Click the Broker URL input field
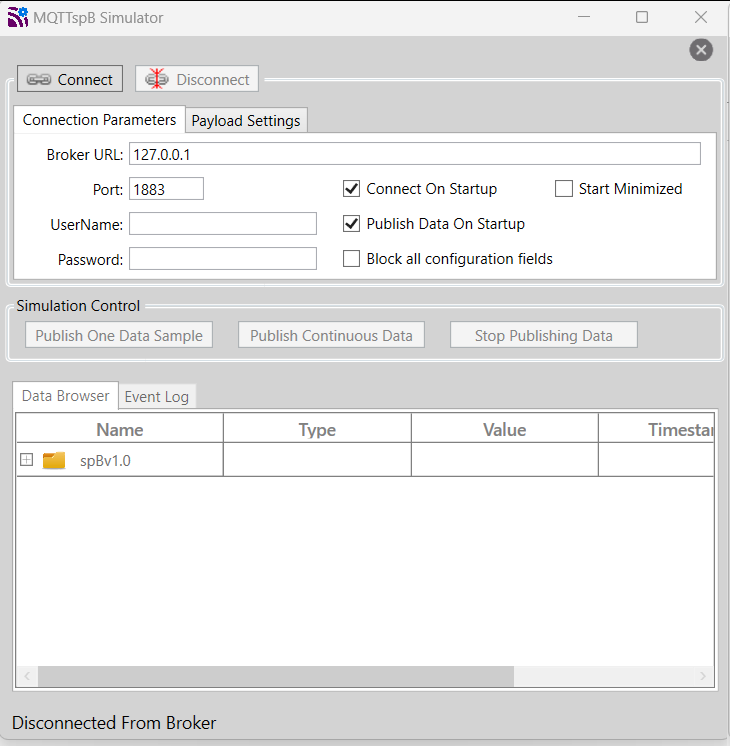 coord(414,154)
